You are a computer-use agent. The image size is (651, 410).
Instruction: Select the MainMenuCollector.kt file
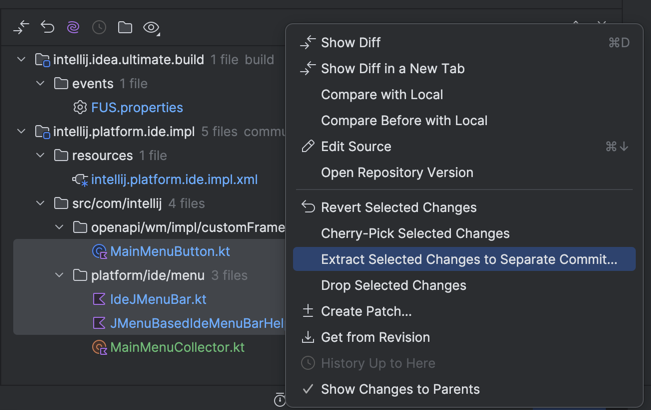pyautogui.click(x=177, y=347)
